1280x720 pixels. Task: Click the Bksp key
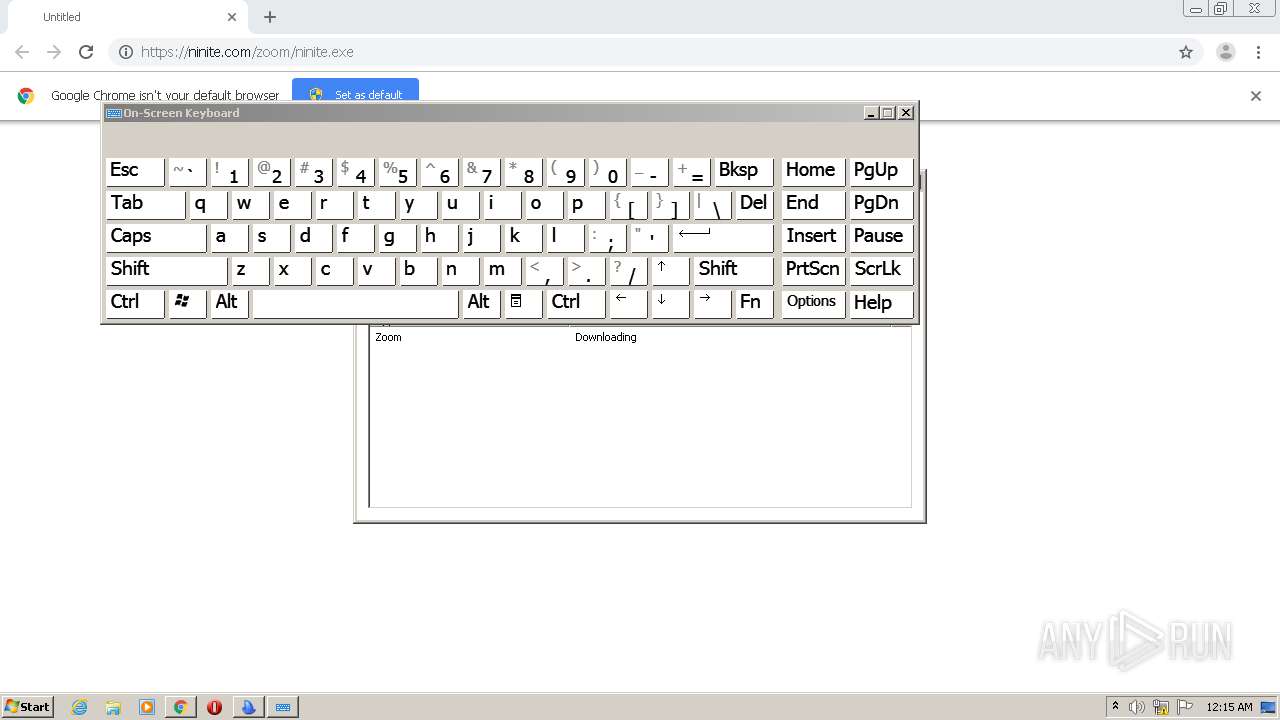tap(744, 171)
